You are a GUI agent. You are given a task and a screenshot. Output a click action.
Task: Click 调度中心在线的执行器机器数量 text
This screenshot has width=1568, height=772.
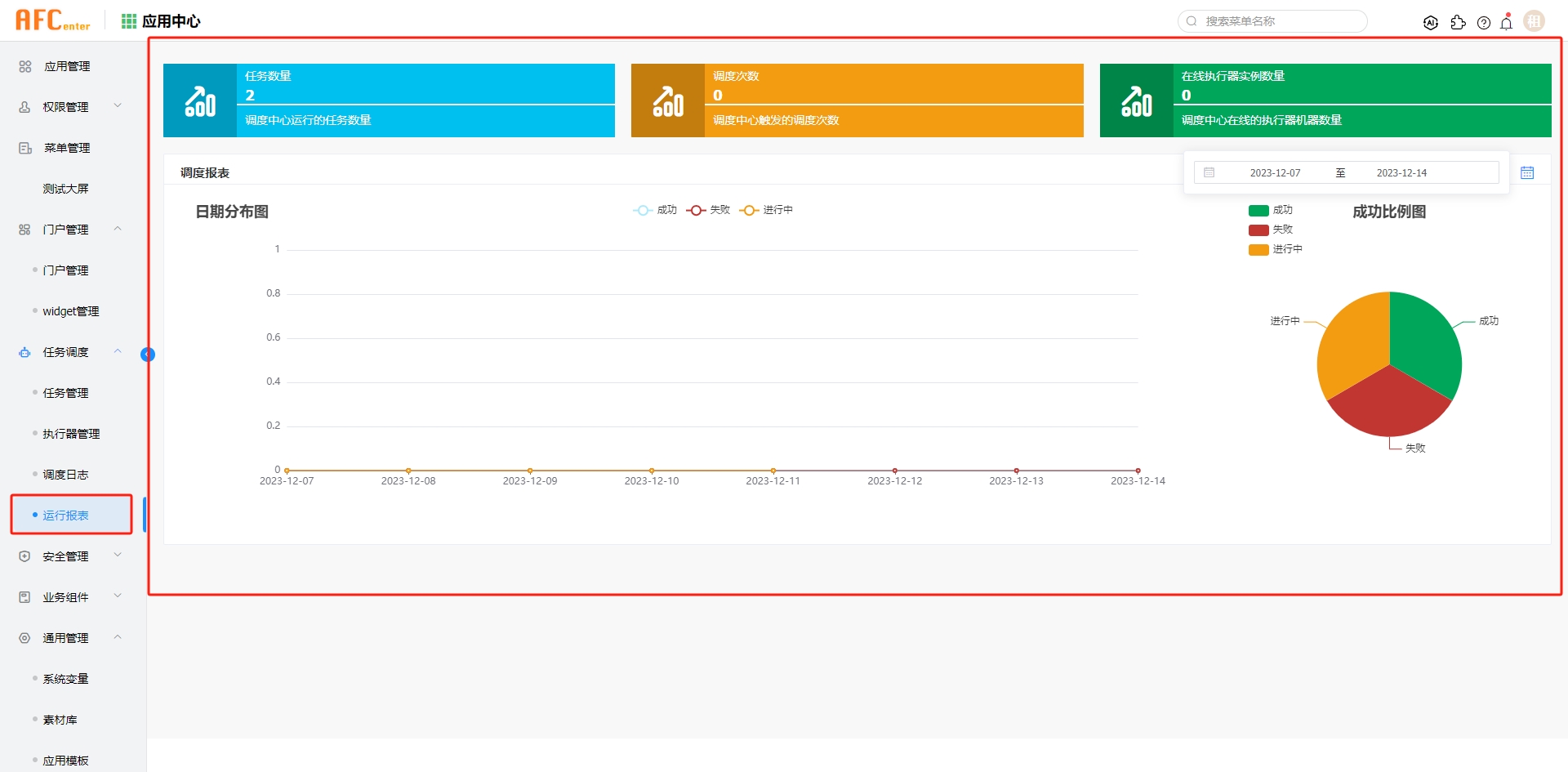1262,120
